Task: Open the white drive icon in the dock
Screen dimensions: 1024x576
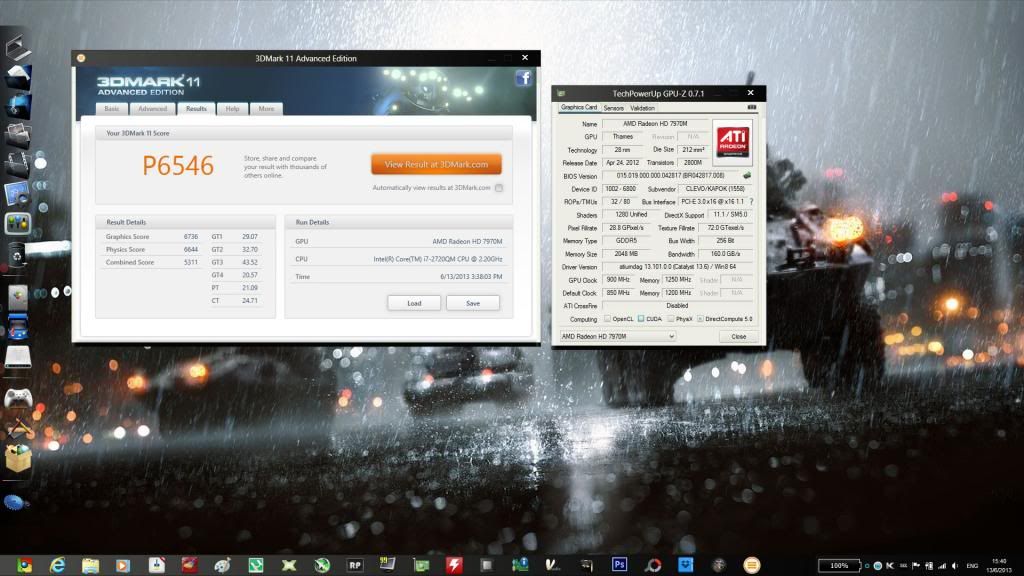Action: click(18, 357)
